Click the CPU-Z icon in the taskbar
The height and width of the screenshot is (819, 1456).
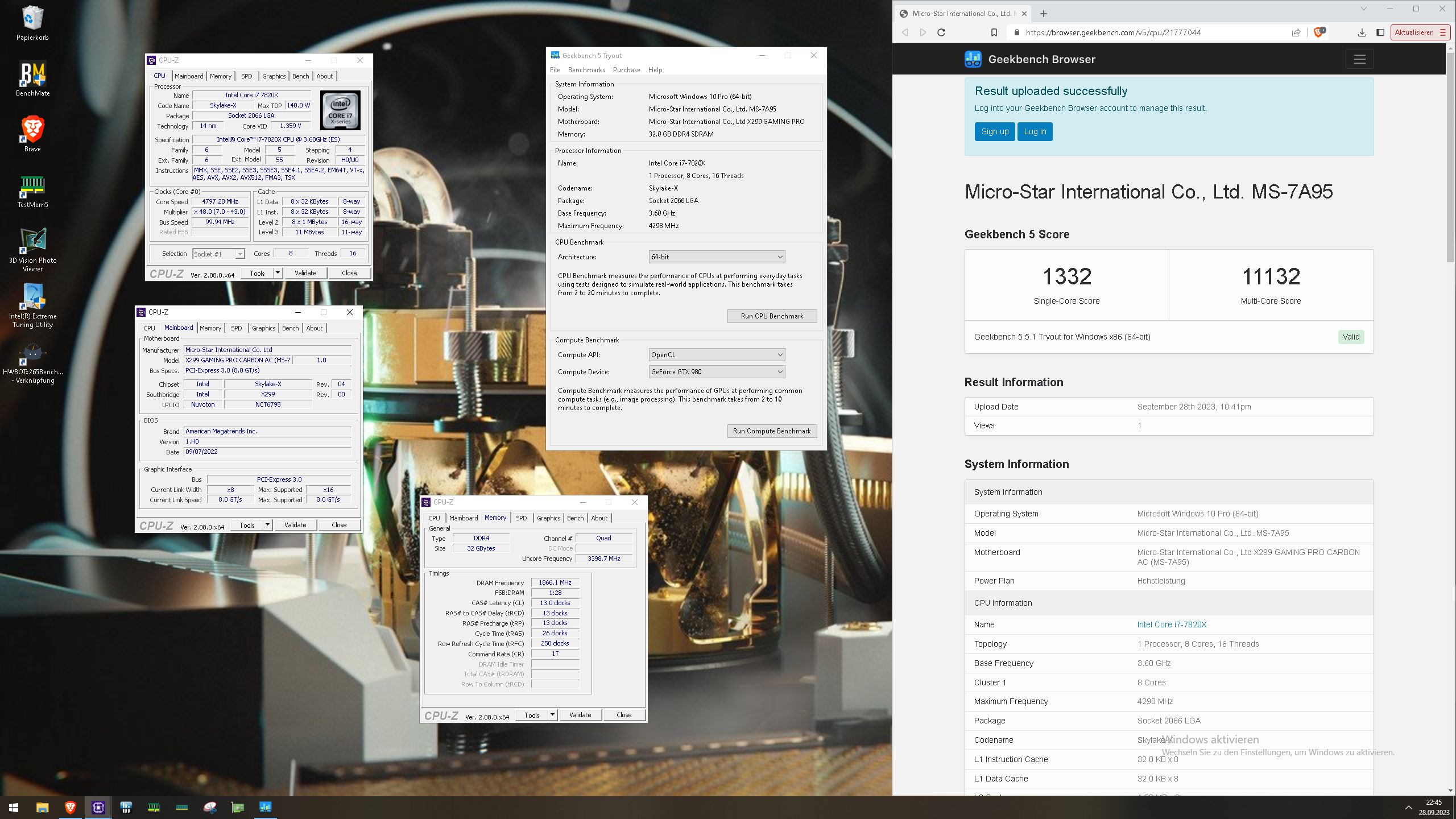(x=98, y=807)
